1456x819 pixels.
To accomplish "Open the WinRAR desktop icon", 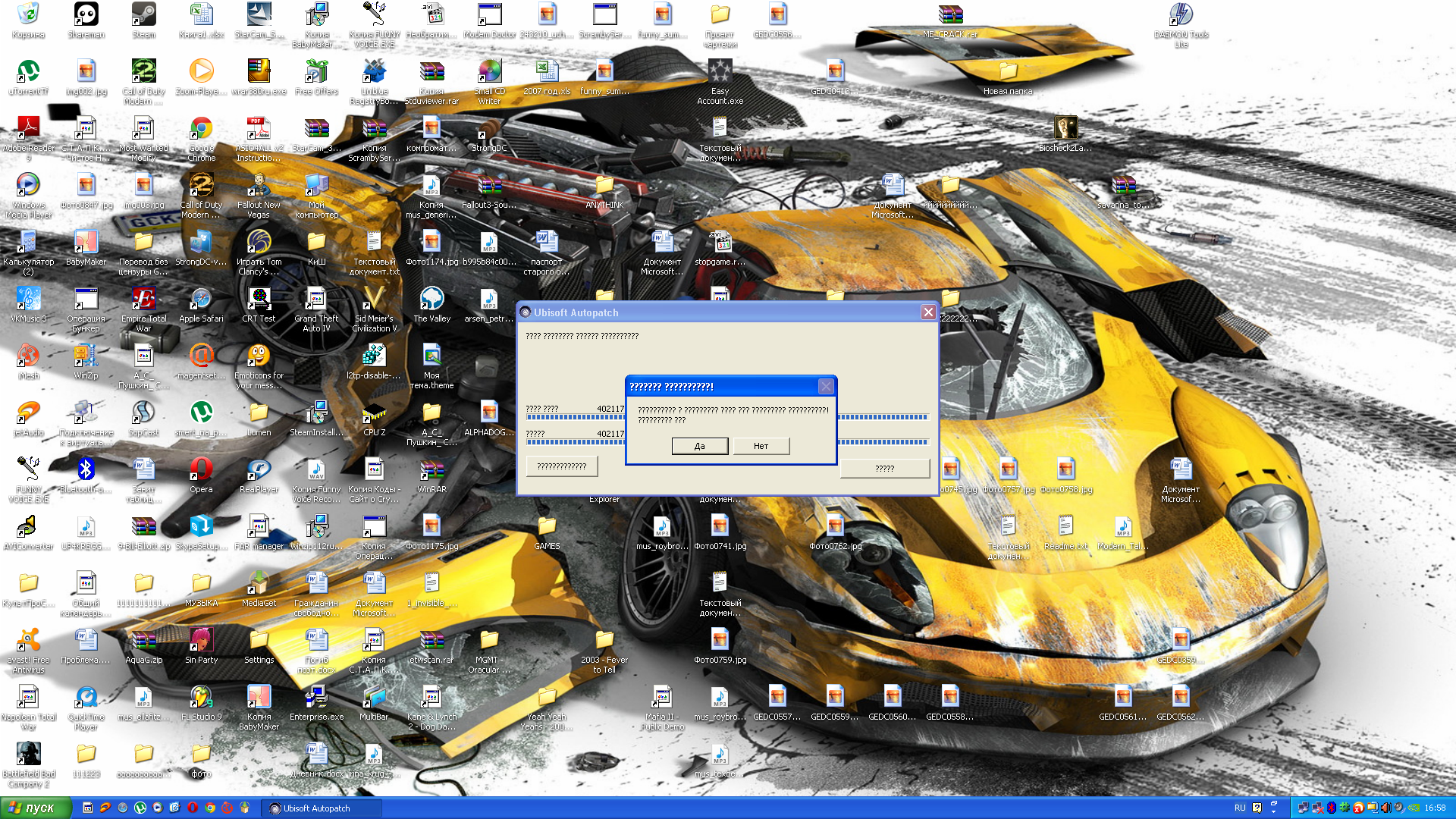I will (431, 471).
